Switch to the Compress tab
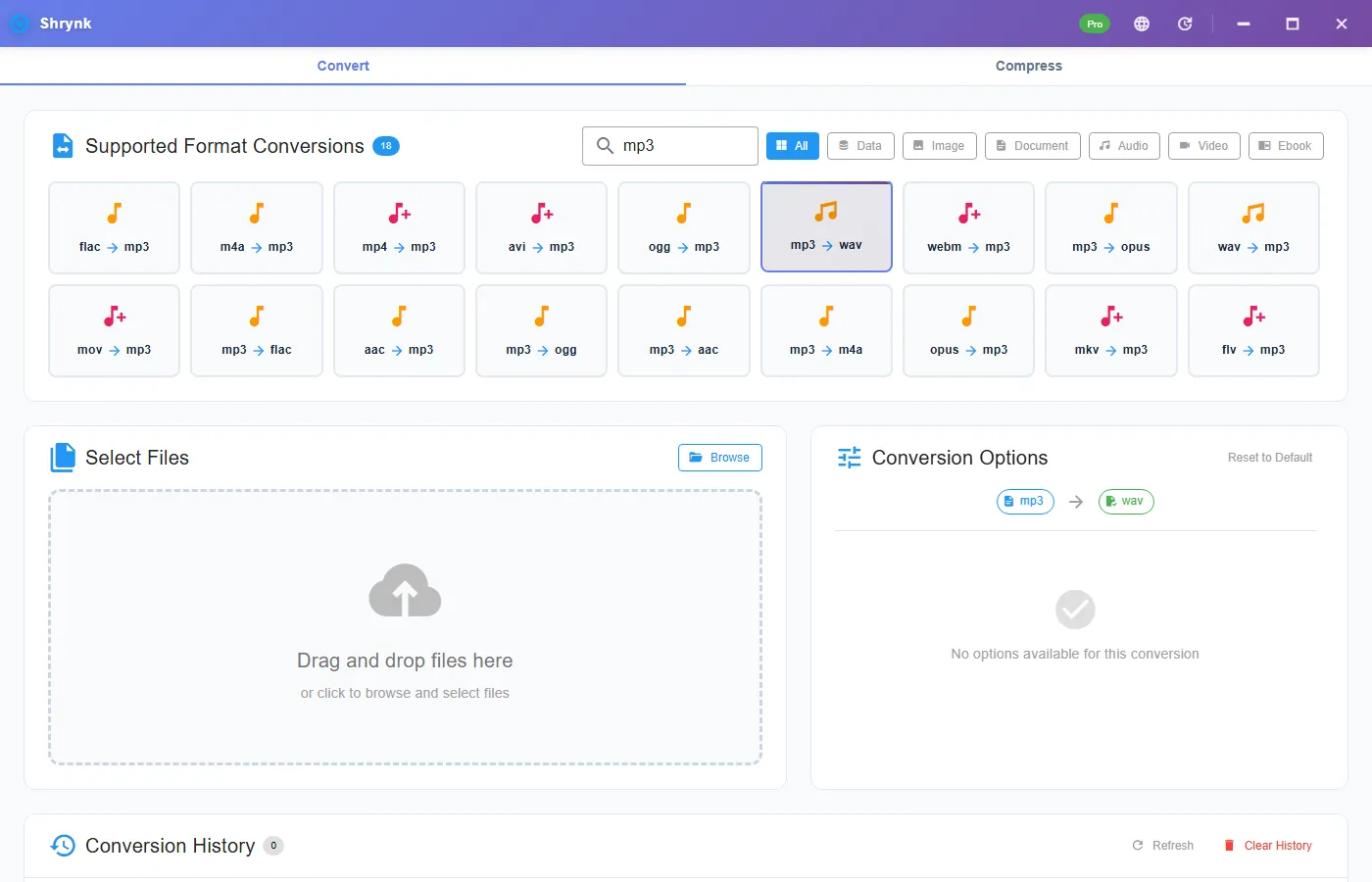The height and width of the screenshot is (882, 1372). click(x=1029, y=66)
